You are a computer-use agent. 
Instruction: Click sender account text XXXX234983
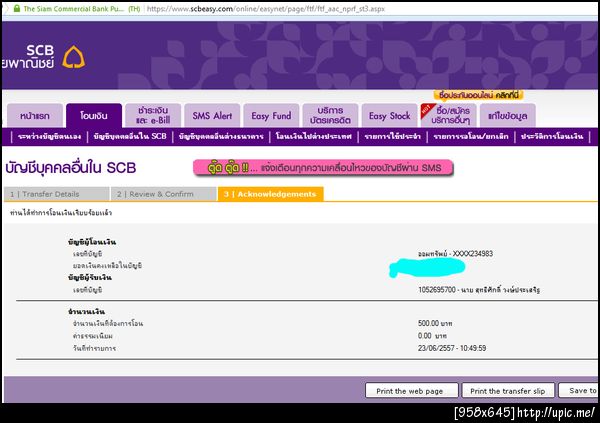tap(473, 254)
